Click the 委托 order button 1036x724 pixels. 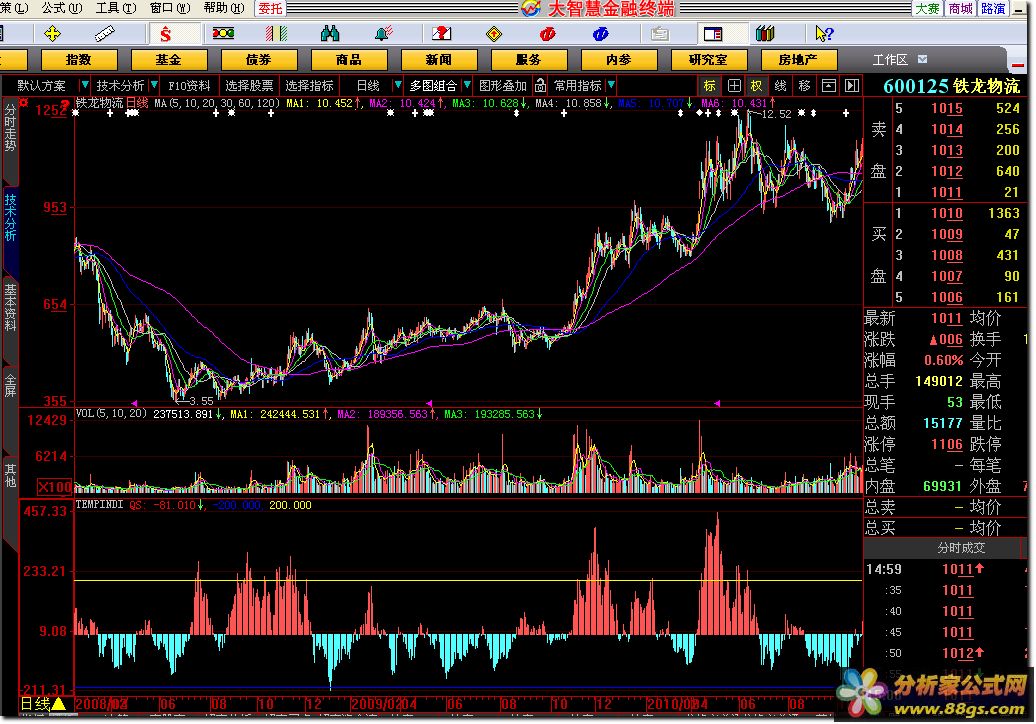(x=270, y=9)
